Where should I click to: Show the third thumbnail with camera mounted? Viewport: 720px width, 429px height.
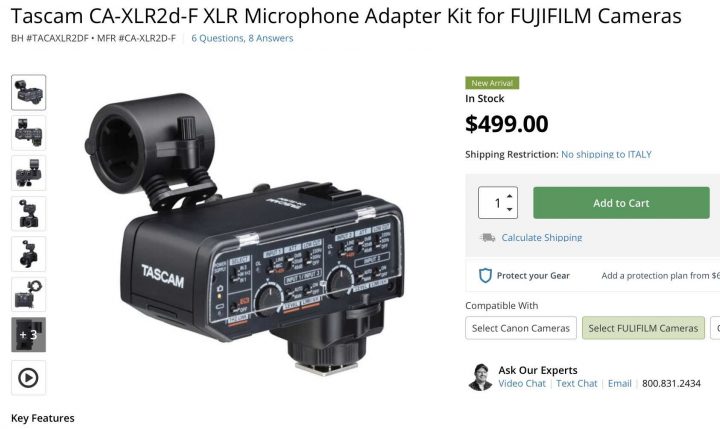click(28, 173)
